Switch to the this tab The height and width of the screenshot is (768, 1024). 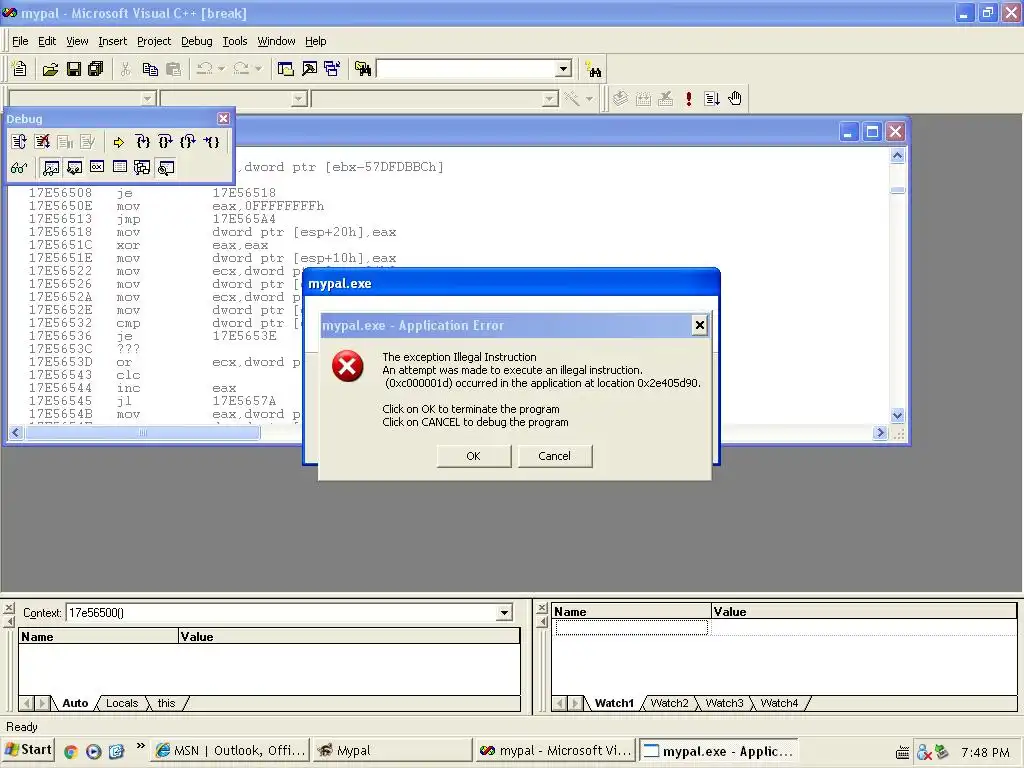tap(167, 703)
